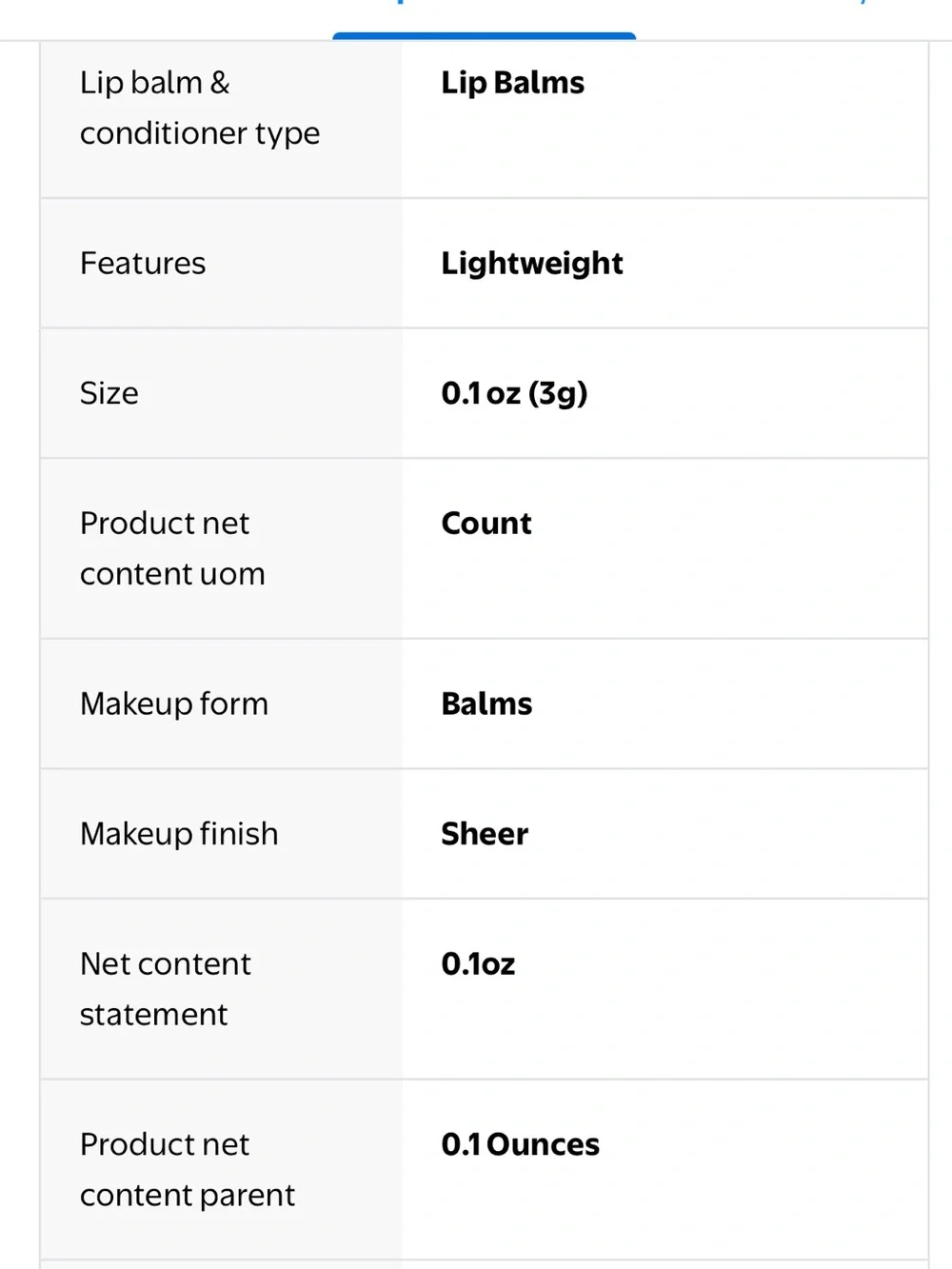Click the 'Lip balm & conditioner type' label

(200, 108)
